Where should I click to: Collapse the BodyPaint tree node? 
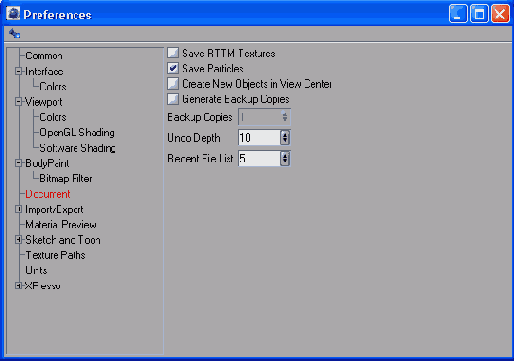pos(18,163)
